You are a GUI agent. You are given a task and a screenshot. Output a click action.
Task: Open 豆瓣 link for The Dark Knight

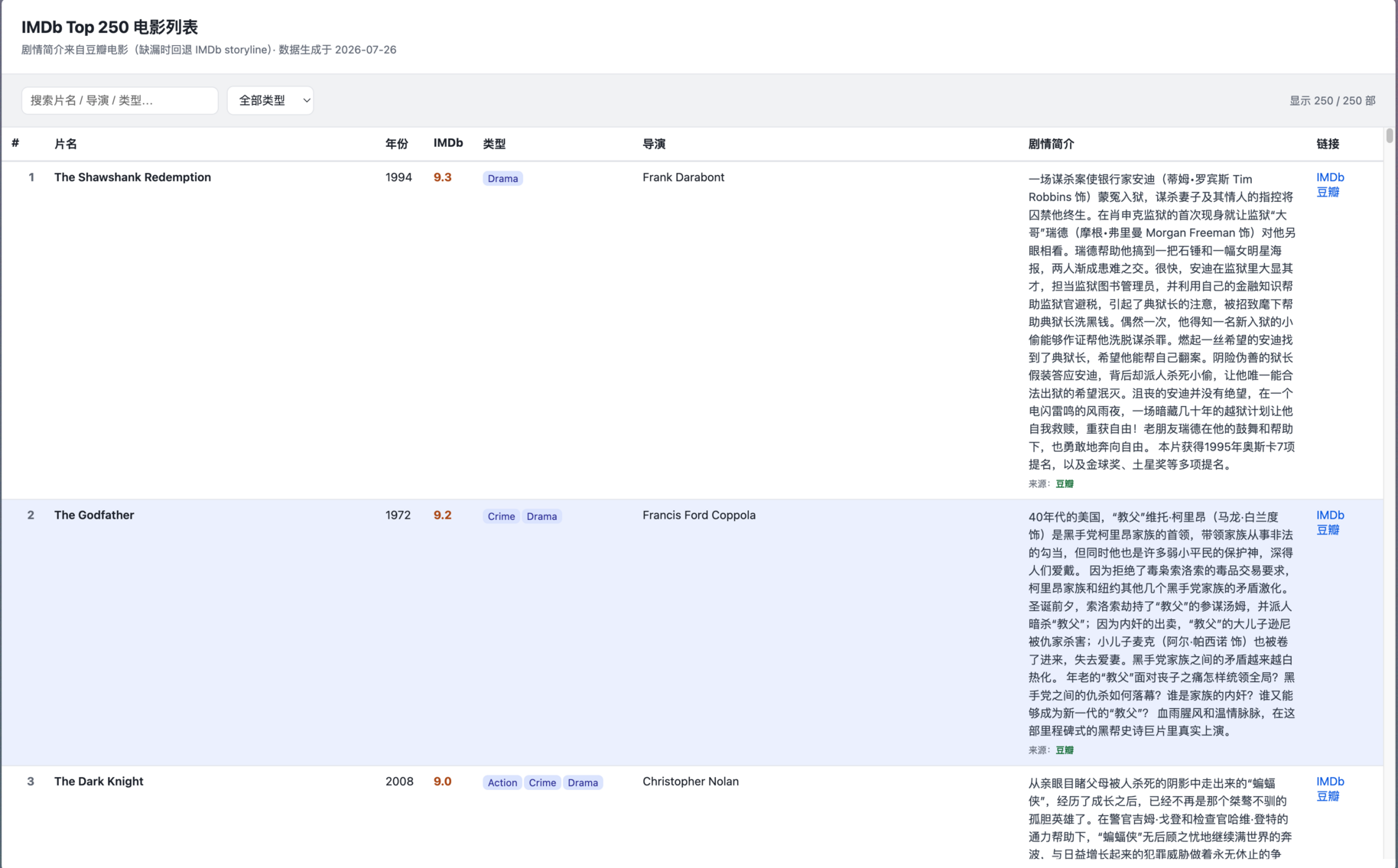(1328, 796)
